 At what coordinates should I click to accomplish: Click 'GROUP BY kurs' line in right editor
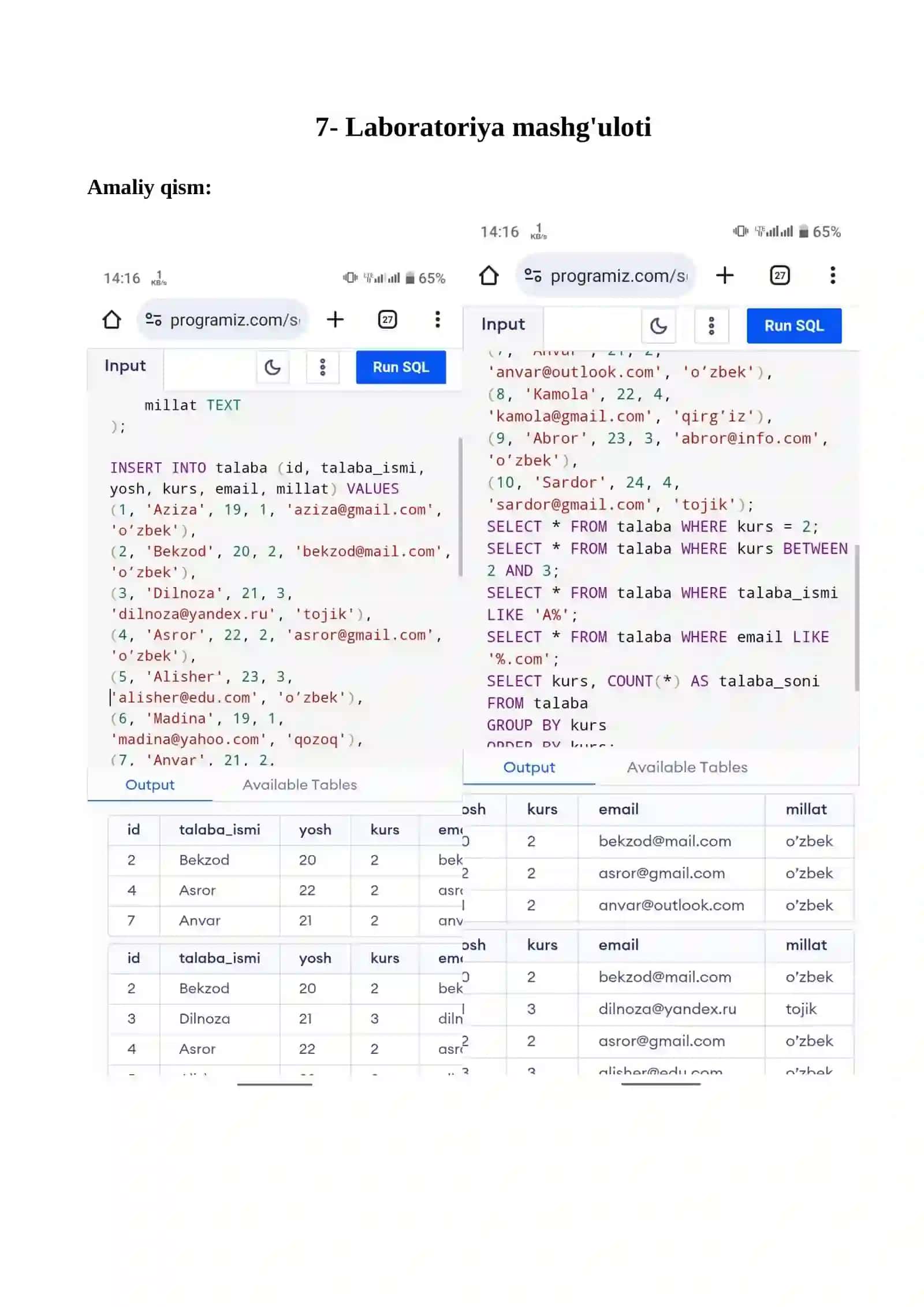(x=546, y=725)
